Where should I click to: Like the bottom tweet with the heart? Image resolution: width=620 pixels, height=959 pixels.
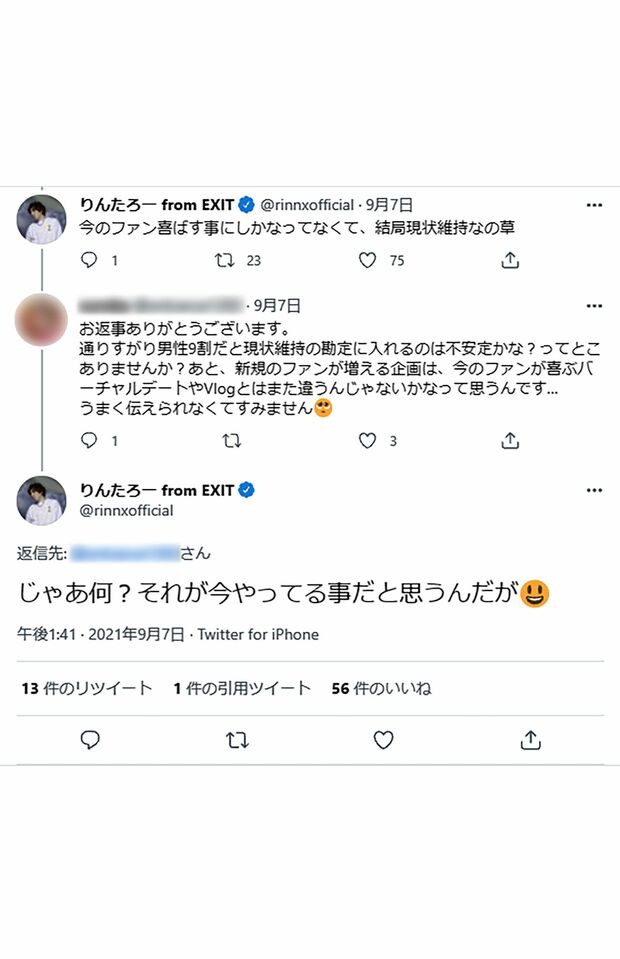coord(382,740)
